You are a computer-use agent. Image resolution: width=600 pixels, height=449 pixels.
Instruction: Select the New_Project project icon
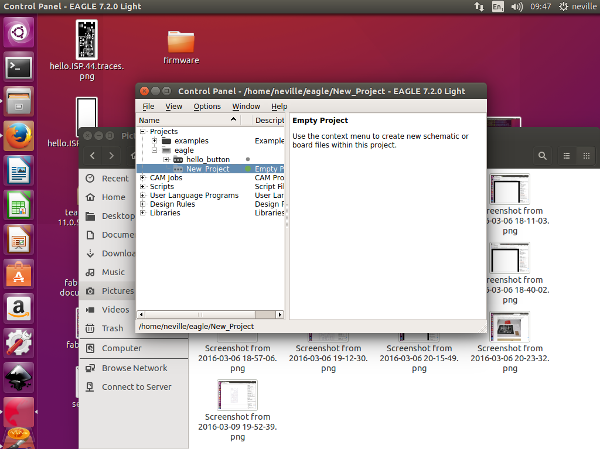coord(178,169)
